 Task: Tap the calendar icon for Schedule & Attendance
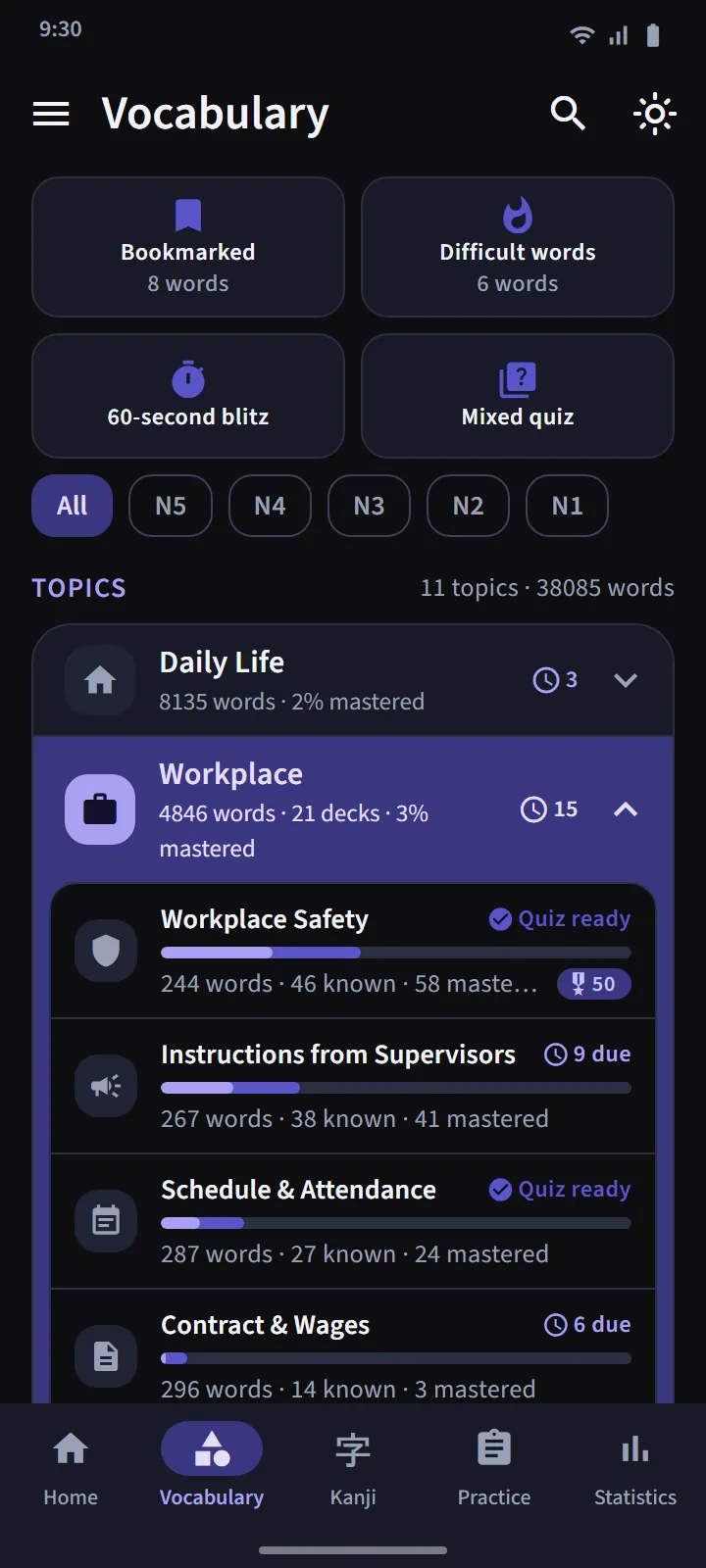[106, 1221]
